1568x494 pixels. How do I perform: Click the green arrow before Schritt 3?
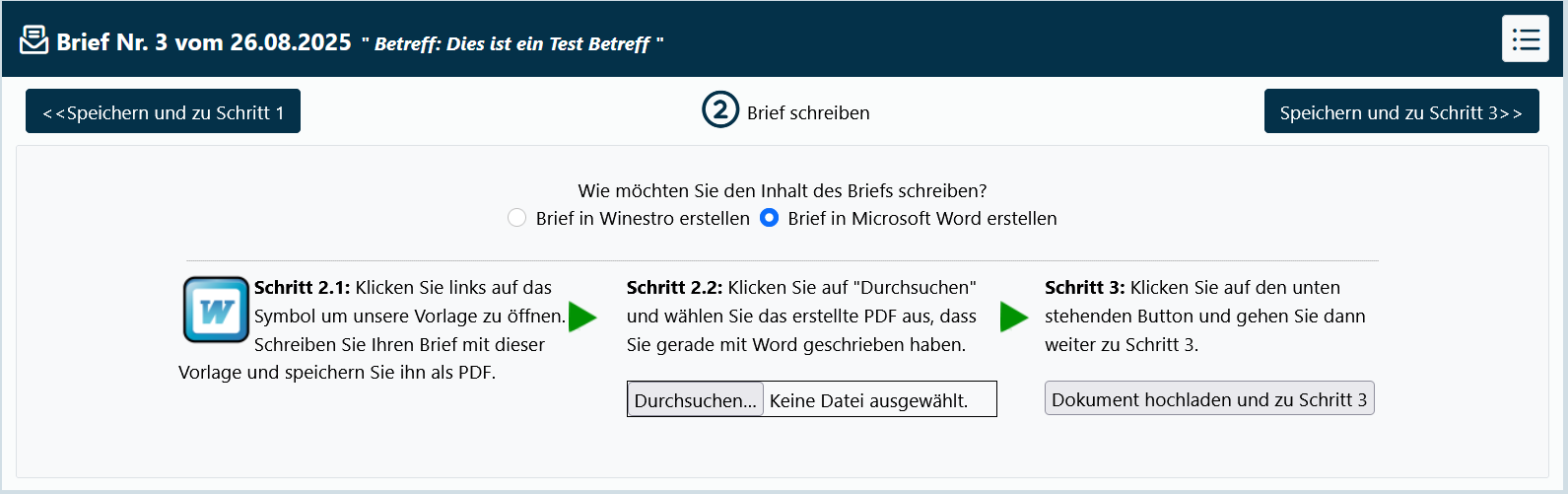(x=1014, y=317)
